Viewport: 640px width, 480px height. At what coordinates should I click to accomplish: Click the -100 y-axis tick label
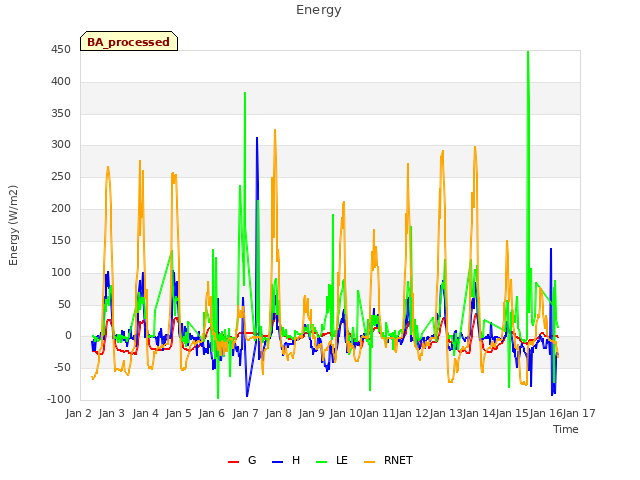click(59, 399)
